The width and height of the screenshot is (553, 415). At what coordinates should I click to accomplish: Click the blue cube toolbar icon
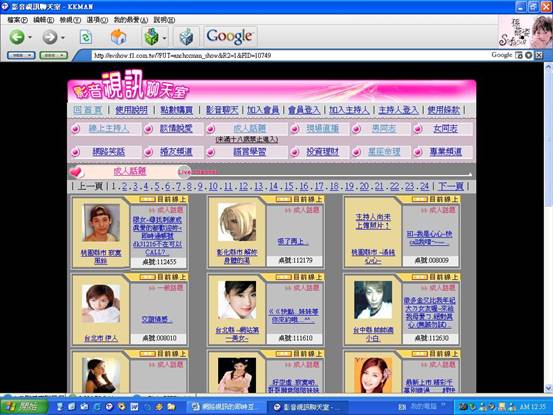pos(187,37)
